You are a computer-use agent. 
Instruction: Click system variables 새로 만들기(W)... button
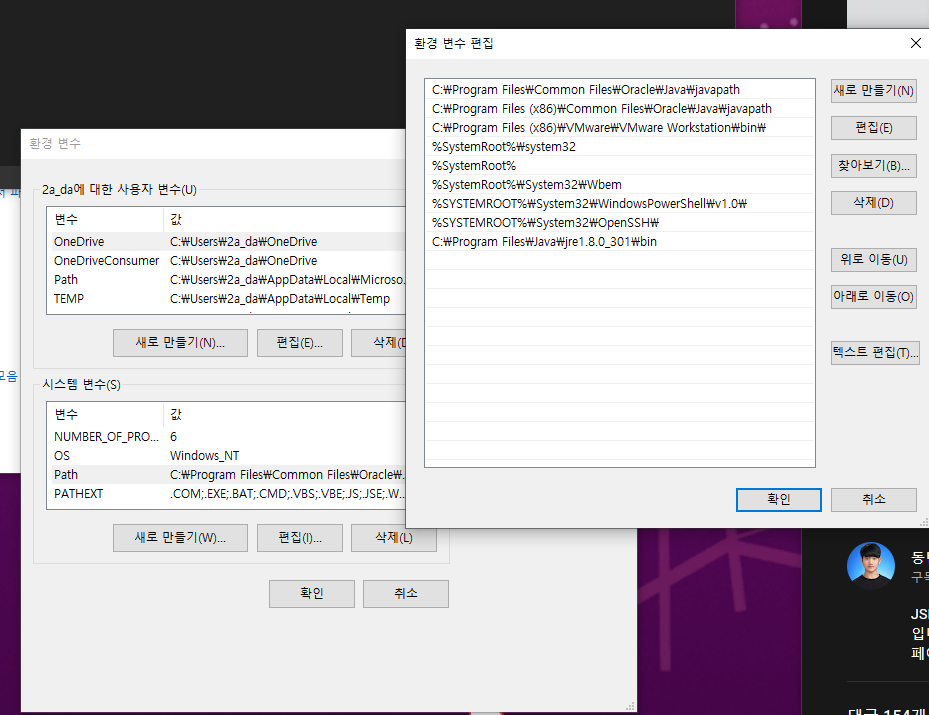180,538
